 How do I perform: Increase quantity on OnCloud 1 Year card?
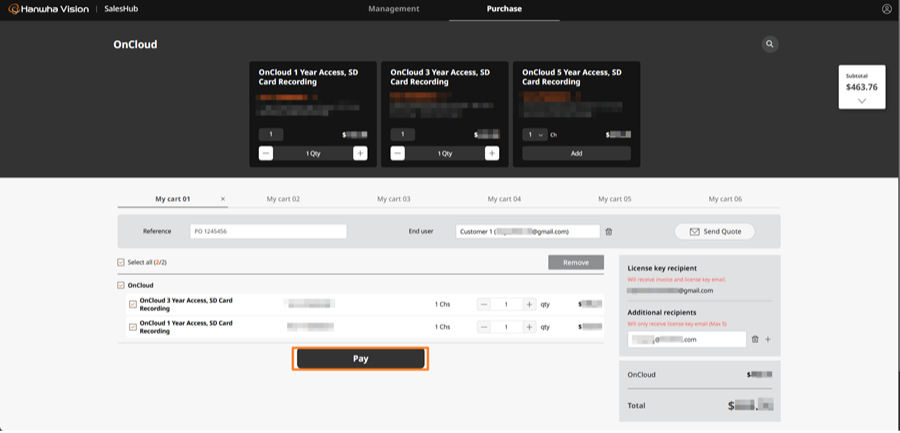(x=360, y=153)
